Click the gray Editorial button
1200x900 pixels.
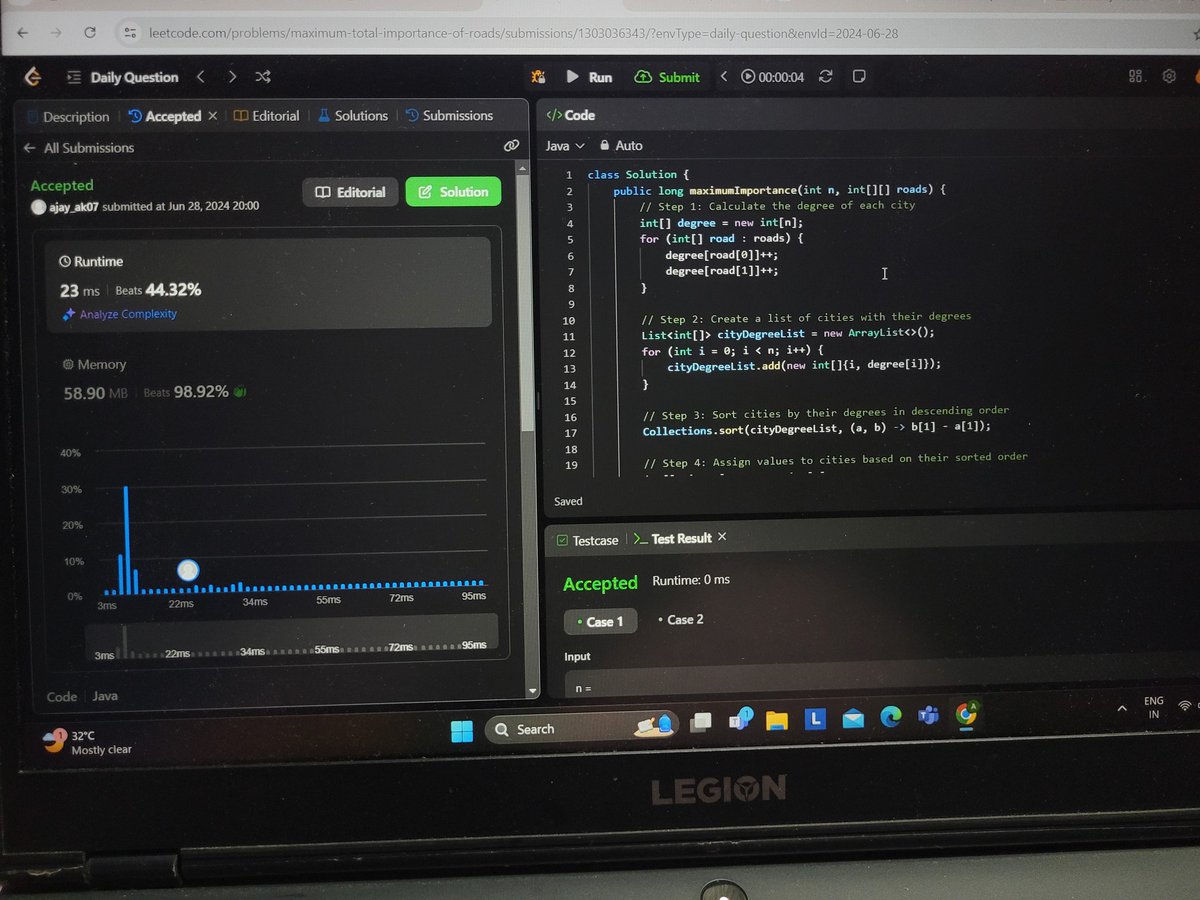pos(350,192)
